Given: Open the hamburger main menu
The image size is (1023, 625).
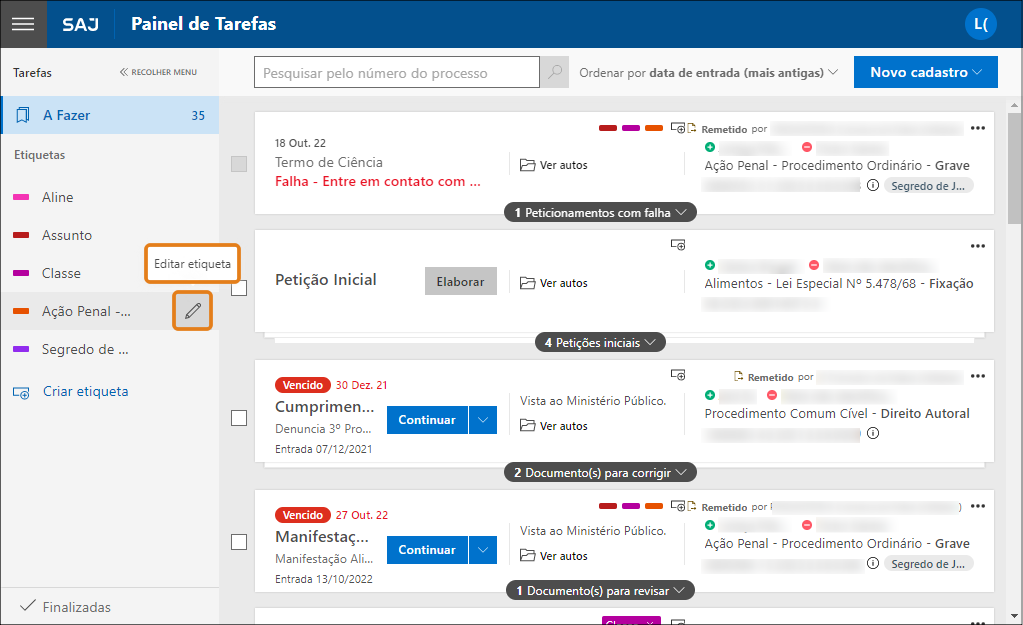Looking at the screenshot, I should 23,24.
